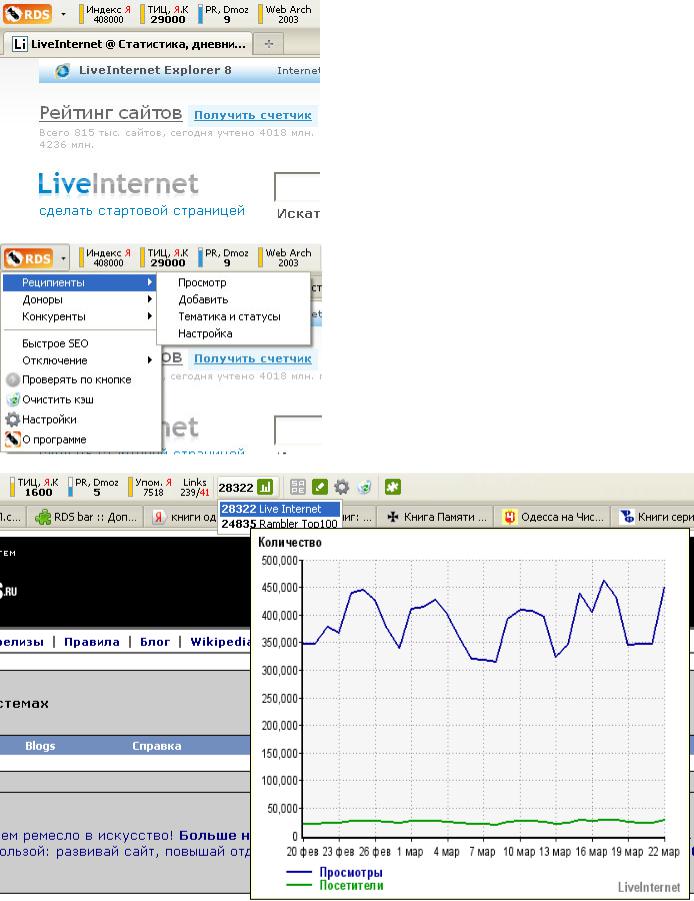Open the Книги сери... bookmark
Screen dimensions: 694x901
click(x=657, y=517)
